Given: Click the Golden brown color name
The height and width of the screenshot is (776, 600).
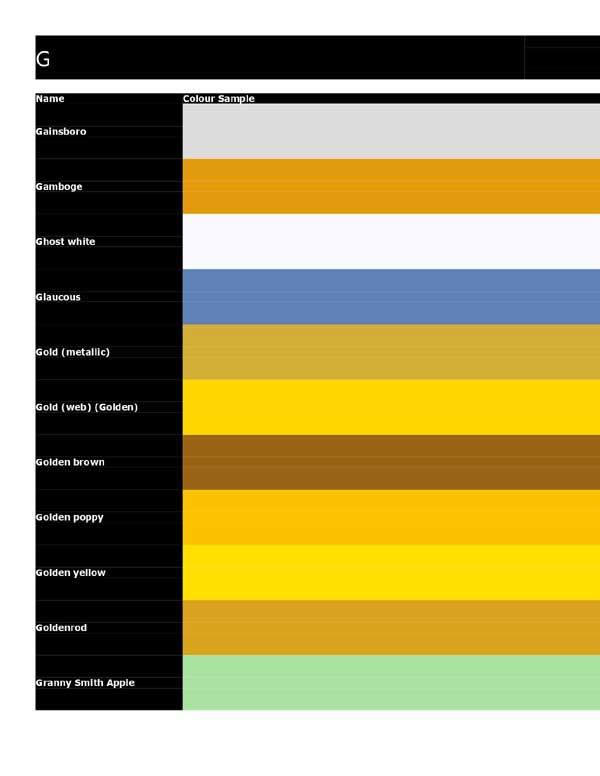Looking at the screenshot, I should click(70, 462).
